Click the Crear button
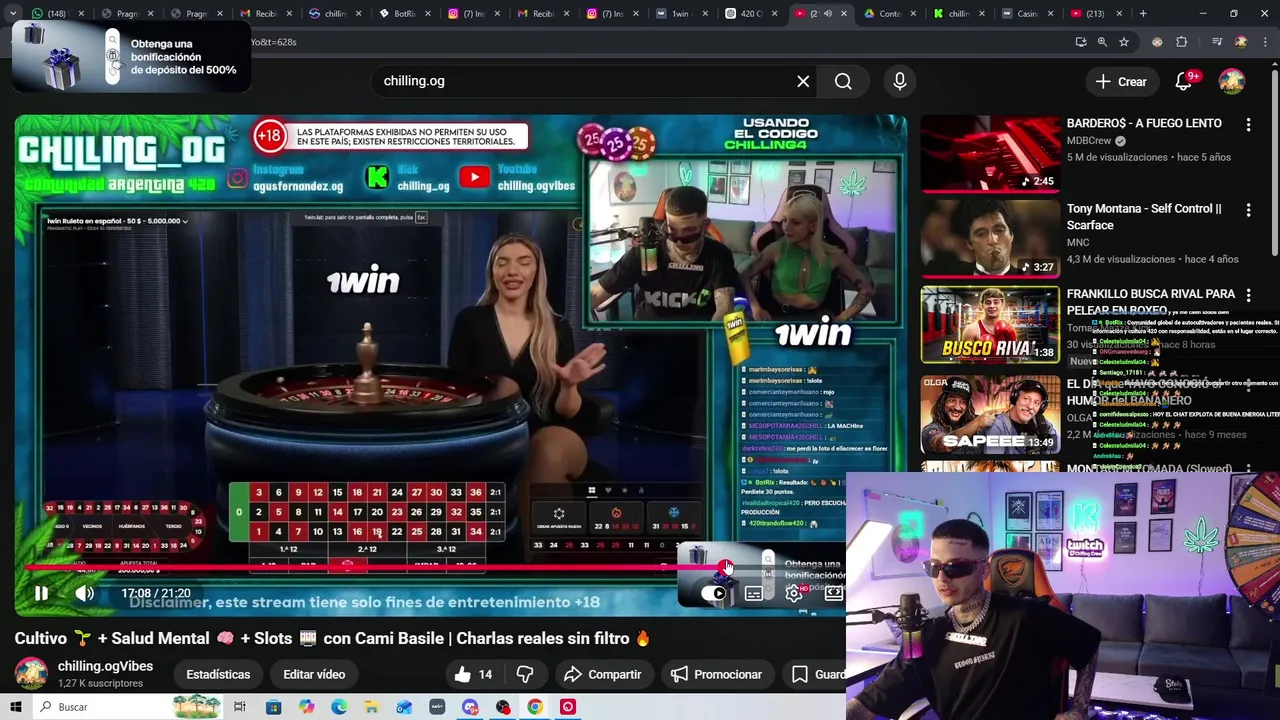Screen dimensions: 1280x720 pos(1121,82)
